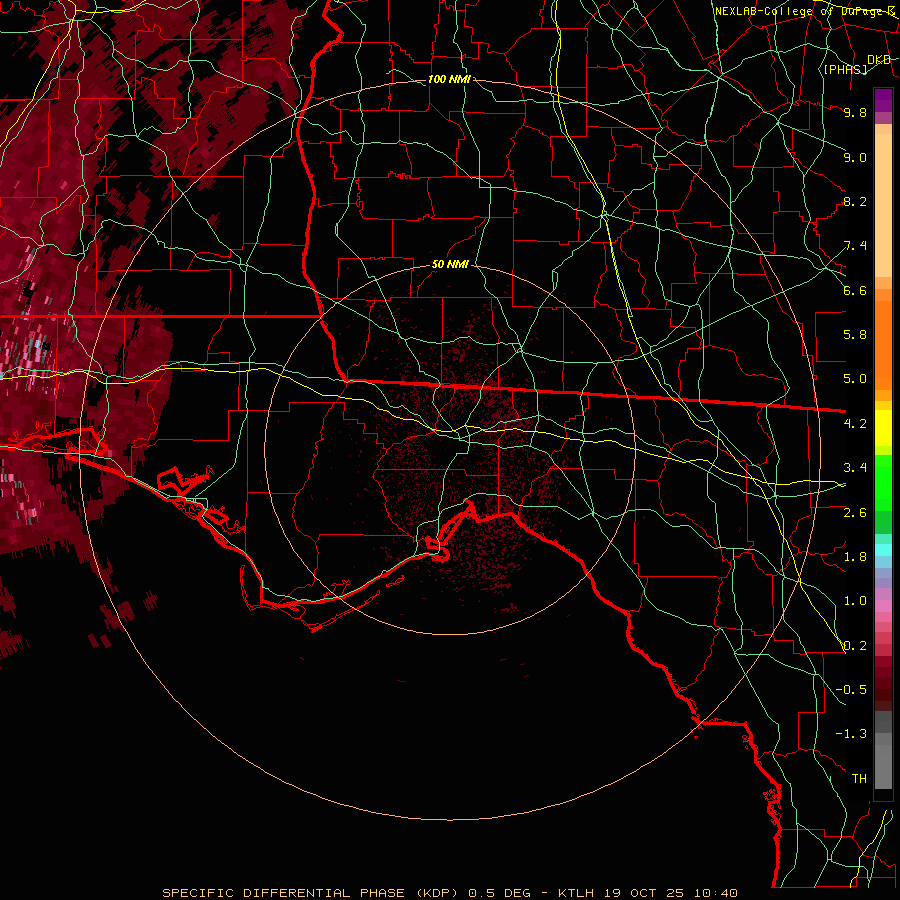This screenshot has height=900, width=900.
Task: Click the 0.2 value on the color scale
Action: coord(855,646)
